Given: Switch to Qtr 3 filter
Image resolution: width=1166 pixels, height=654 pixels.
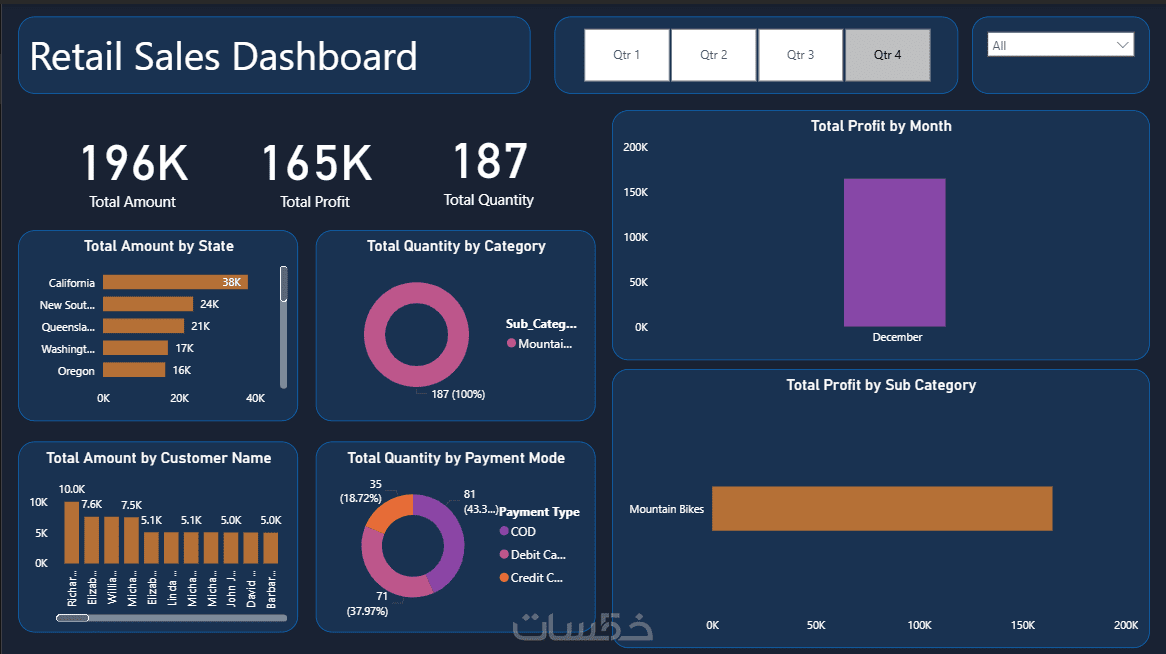Looking at the screenshot, I should pos(800,55).
